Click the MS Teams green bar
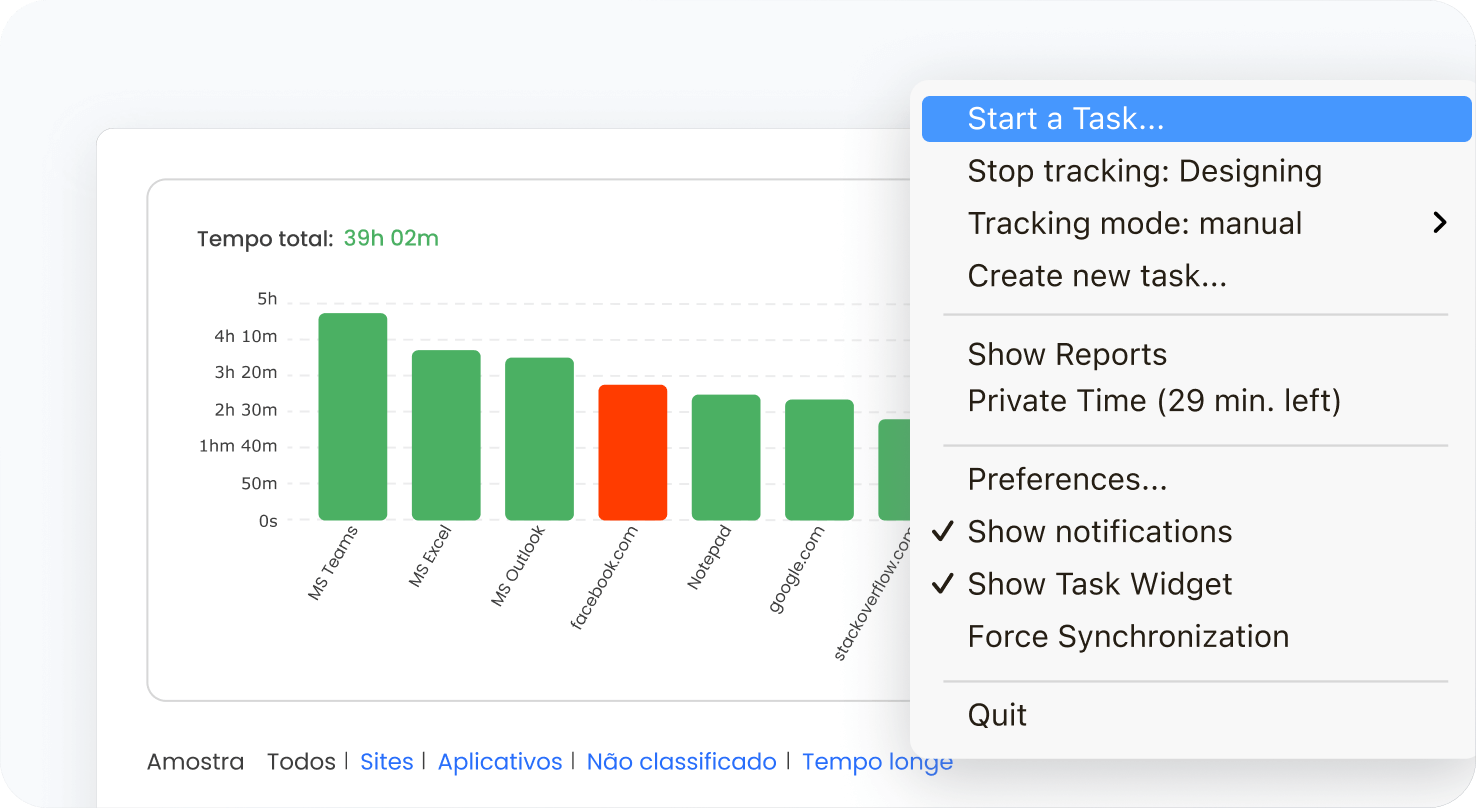 pos(352,417)
